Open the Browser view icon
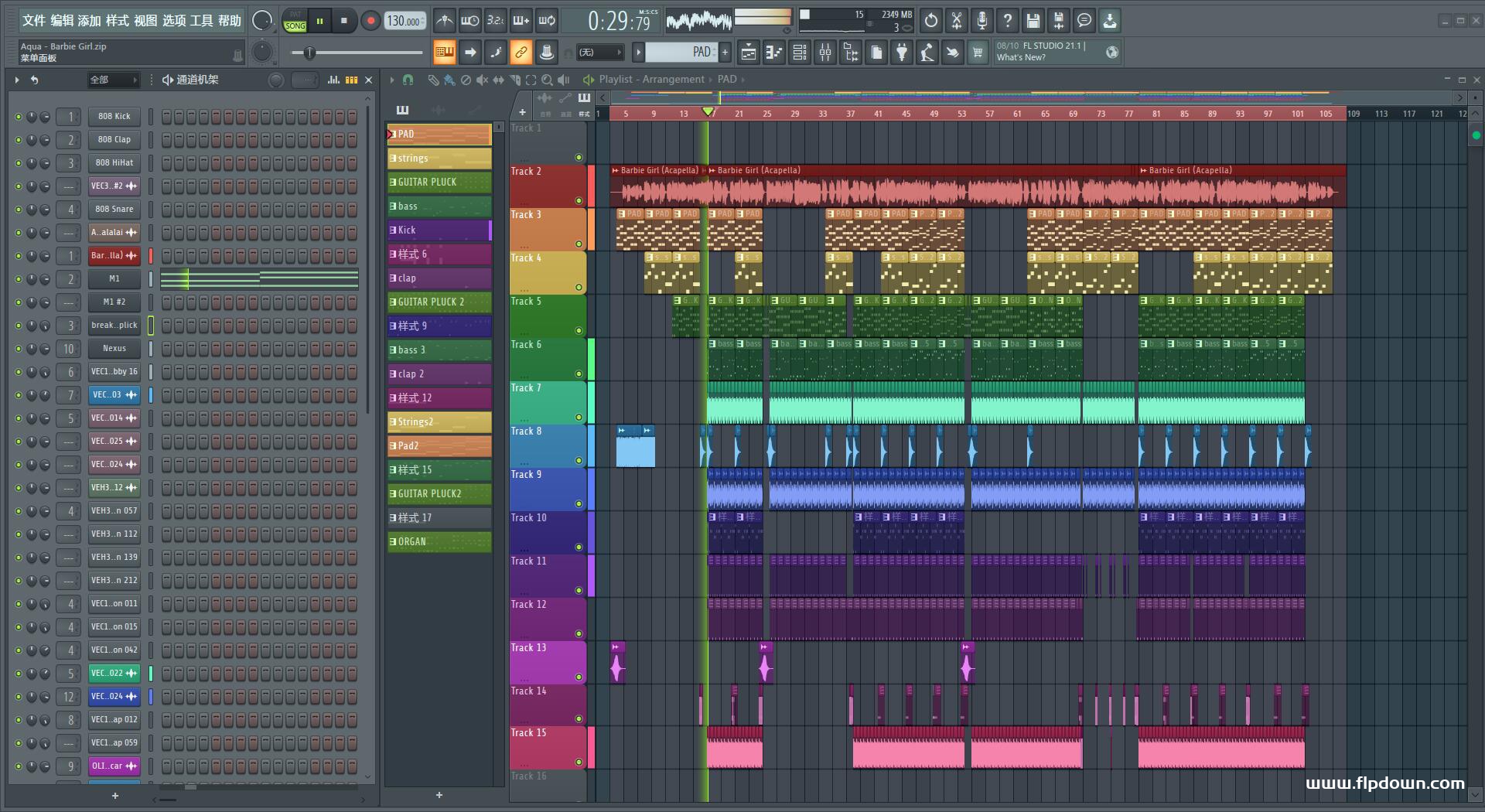Screen dimensions: 1485x812 [851, 52]
